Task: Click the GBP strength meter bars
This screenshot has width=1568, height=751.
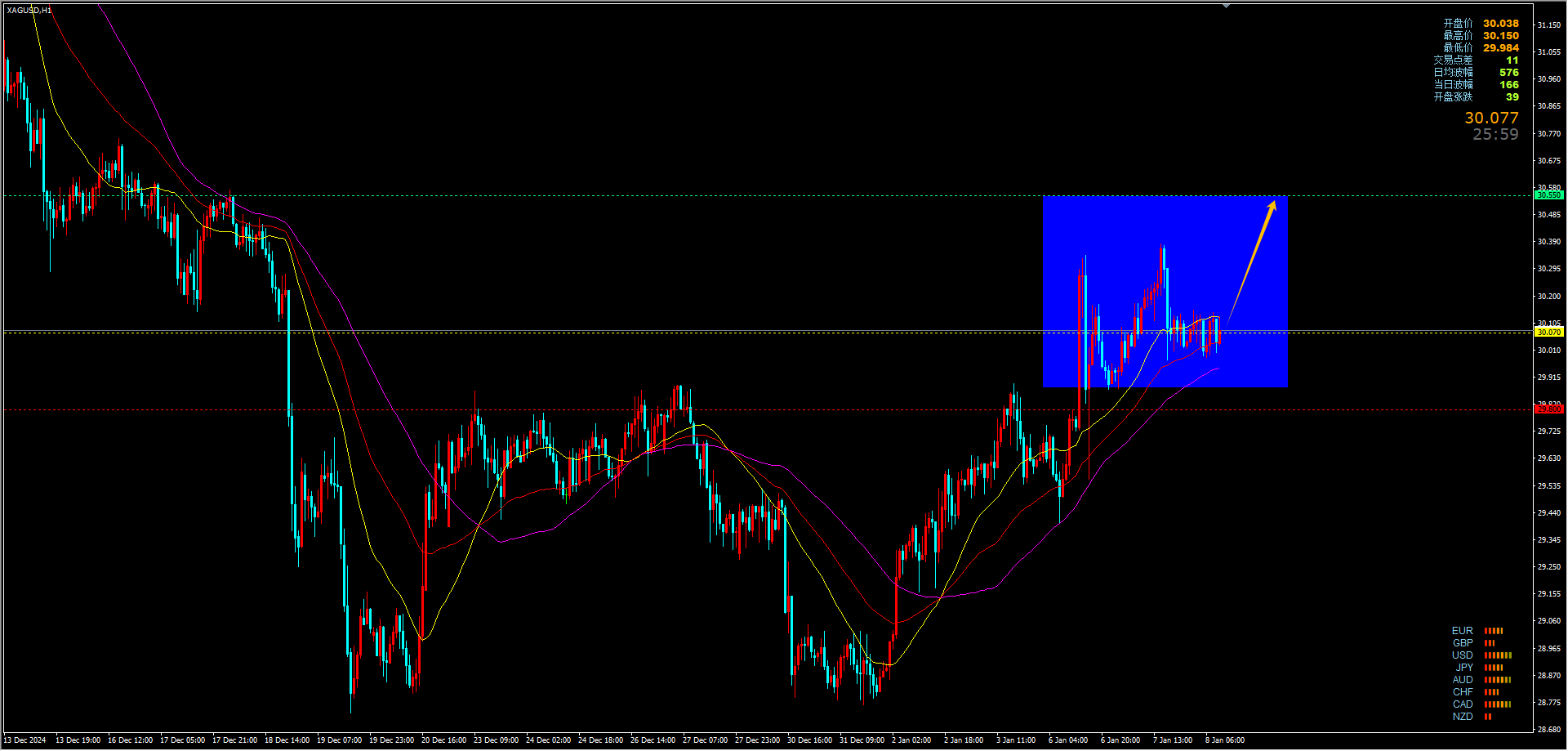Action: click(1490, 643)
